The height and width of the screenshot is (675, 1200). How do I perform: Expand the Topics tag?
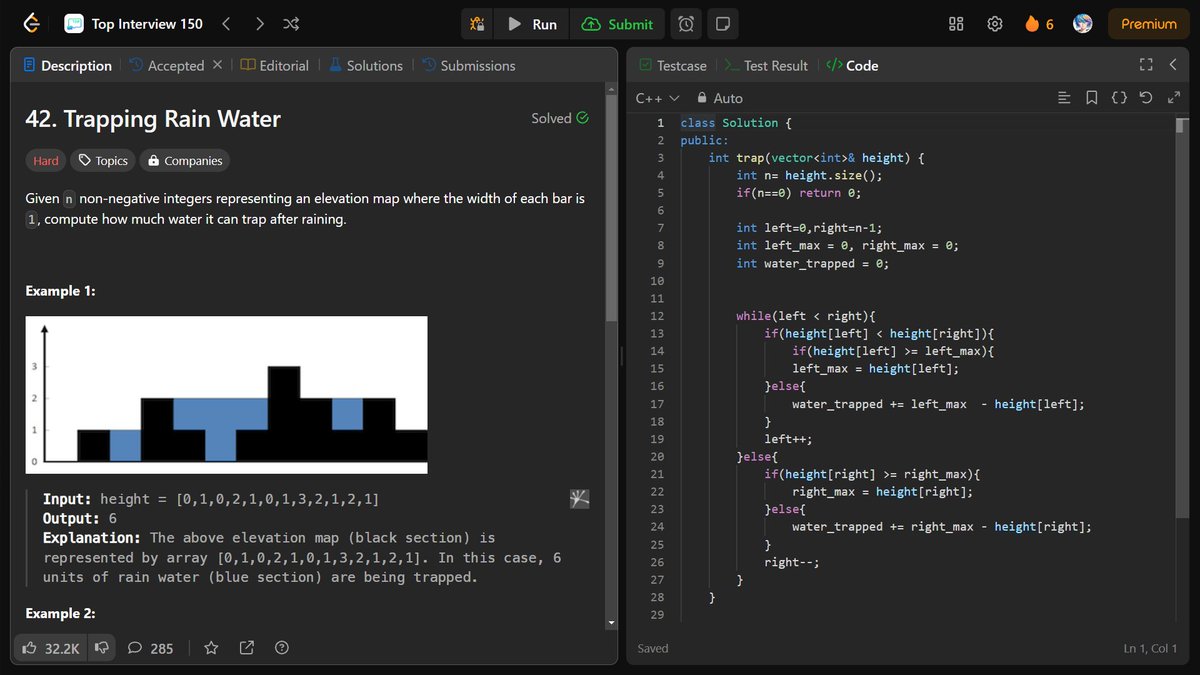pyautogui.click(x=103, y=160)
